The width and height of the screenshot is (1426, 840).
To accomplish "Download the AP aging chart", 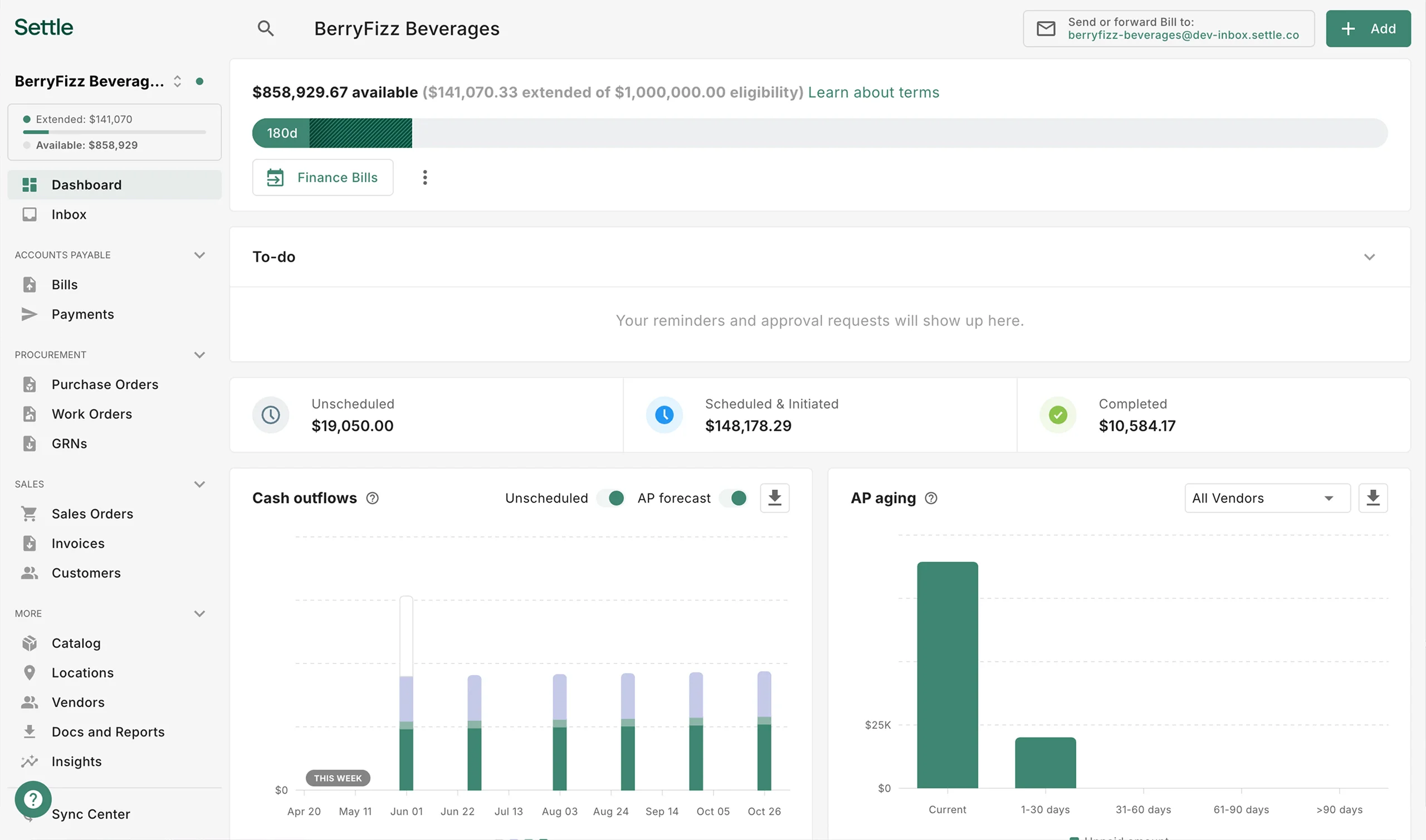I will 1373,498.
